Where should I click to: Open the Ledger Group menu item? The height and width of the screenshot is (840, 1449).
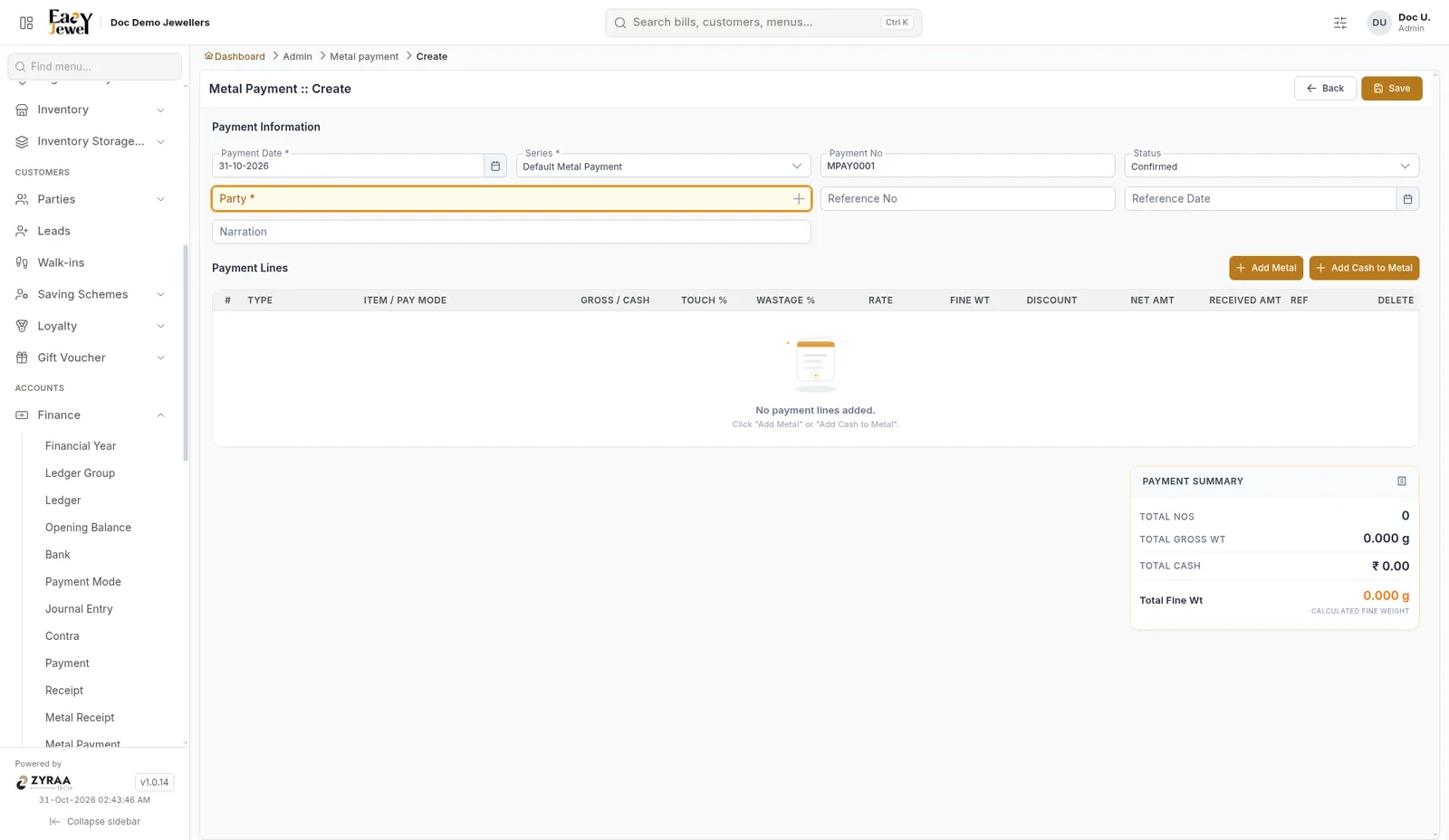80,473
